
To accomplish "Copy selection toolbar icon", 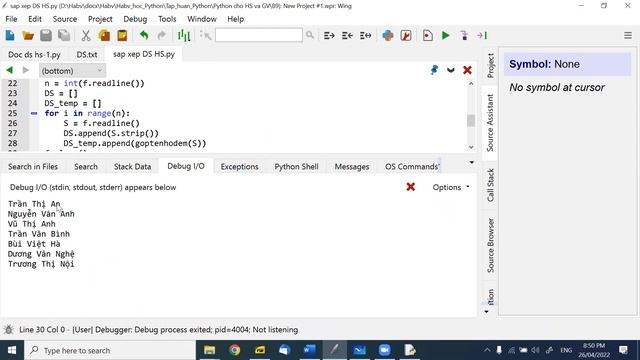I will 104,36.
